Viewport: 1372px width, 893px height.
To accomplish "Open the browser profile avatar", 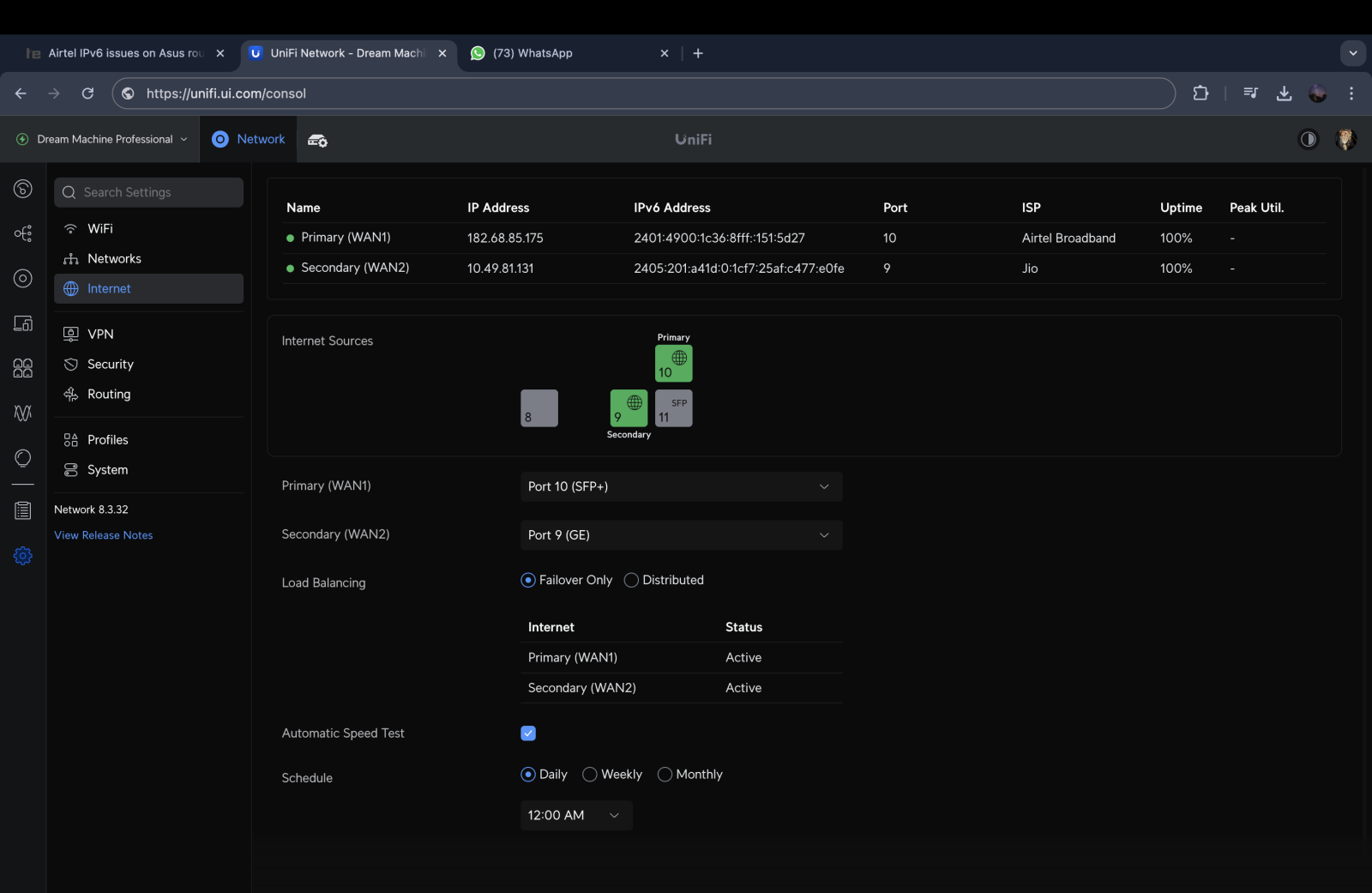I will point(1318,94).
